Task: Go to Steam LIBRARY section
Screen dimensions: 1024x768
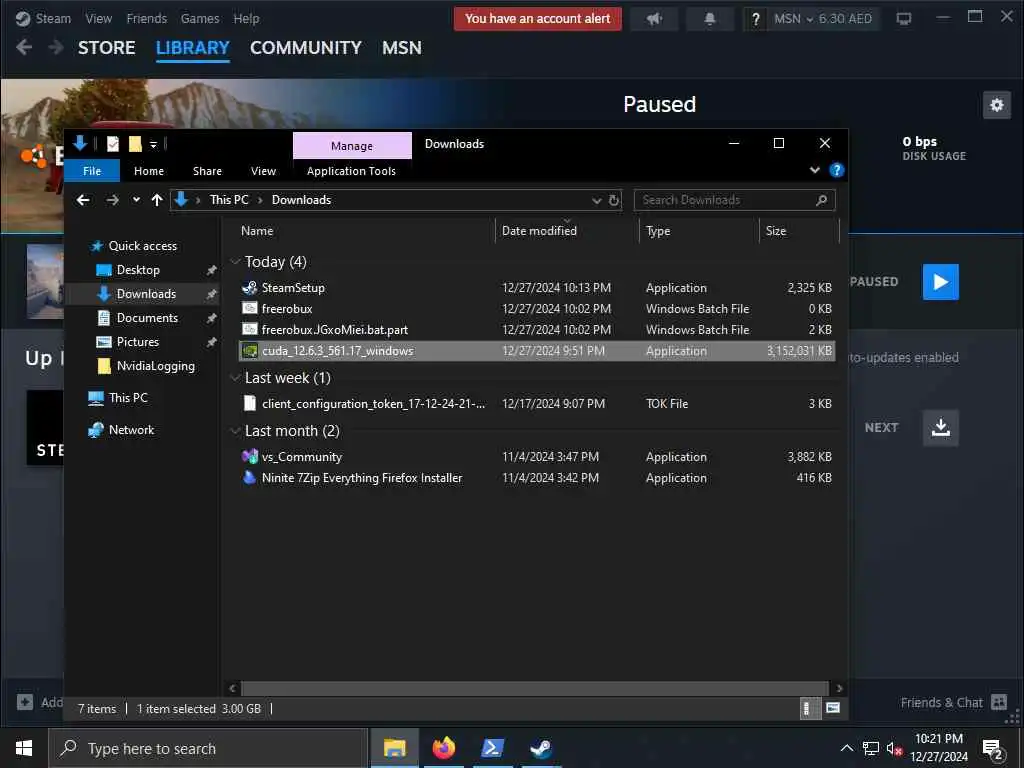Action: (193, 48)
